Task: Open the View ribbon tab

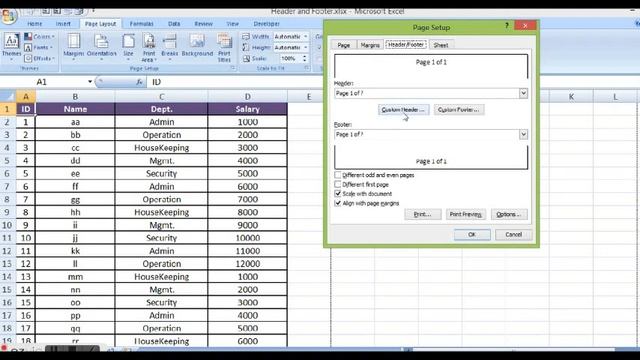Action: pos(233,24)
